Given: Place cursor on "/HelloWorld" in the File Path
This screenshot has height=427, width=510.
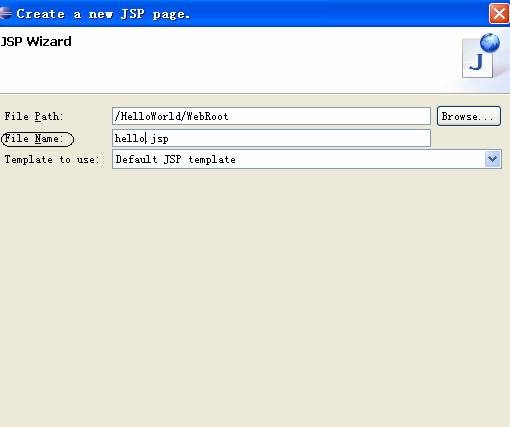Looking at the screenshot, I should (148, 116).
